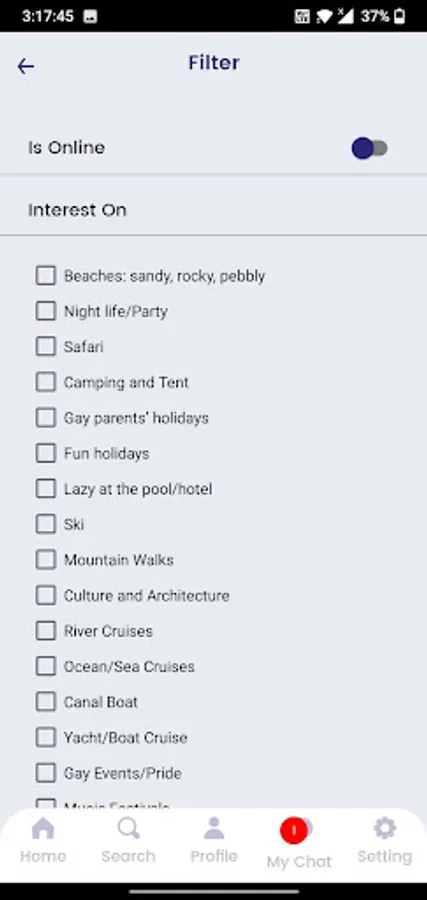Enable the Camping and Tent option
This screenshot has height=900, width=427.
pos(46,382)
